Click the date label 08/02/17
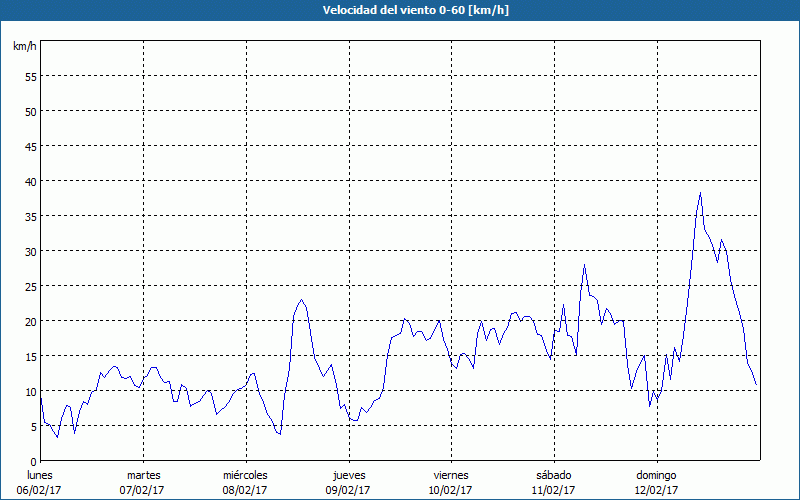Viewport: 800px width, 500px height. pyautogui.click(x=245, y=490)
